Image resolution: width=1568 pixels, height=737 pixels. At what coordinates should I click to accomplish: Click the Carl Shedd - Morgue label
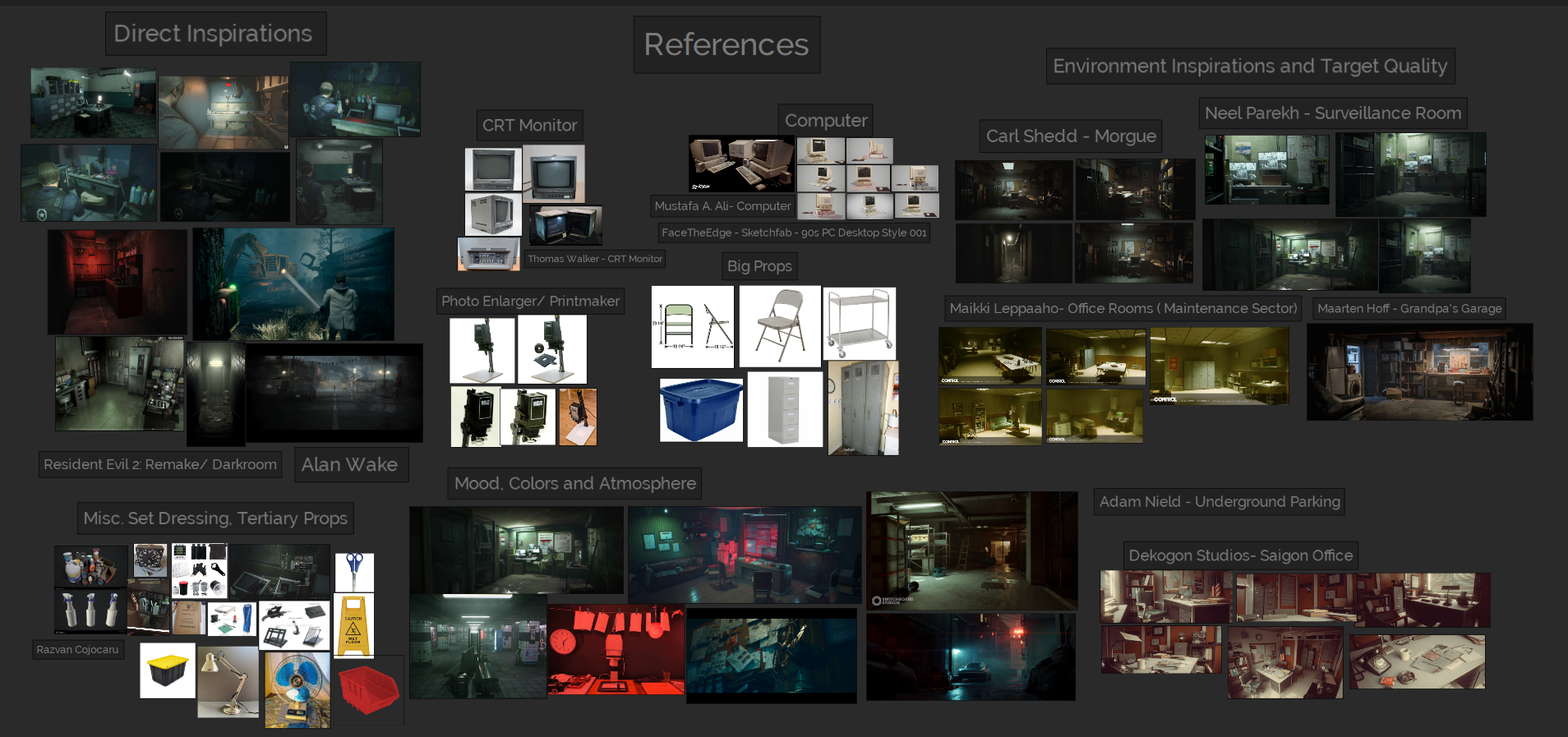click(1070, 136)
